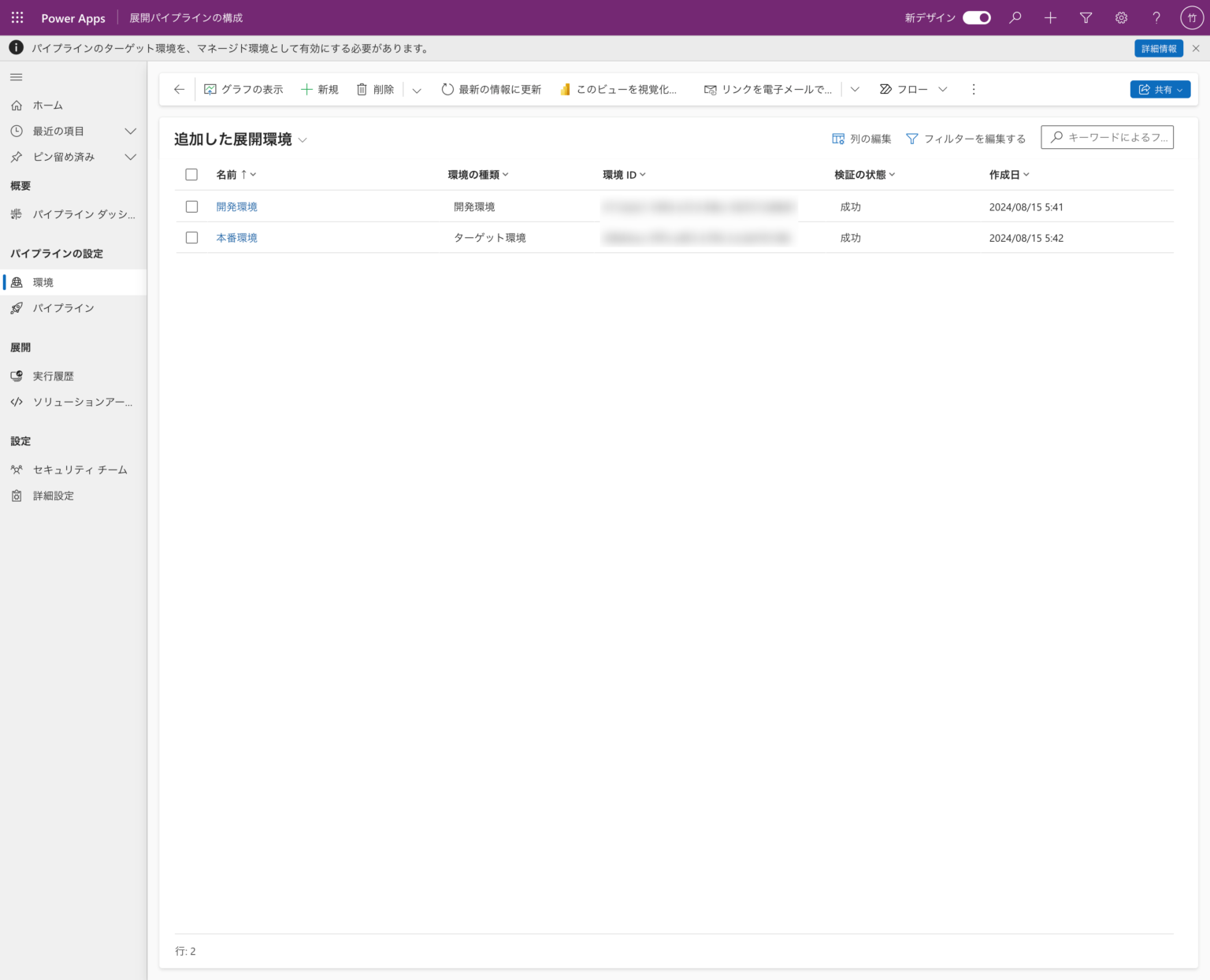Open the 開発環境 environment link

236,206
